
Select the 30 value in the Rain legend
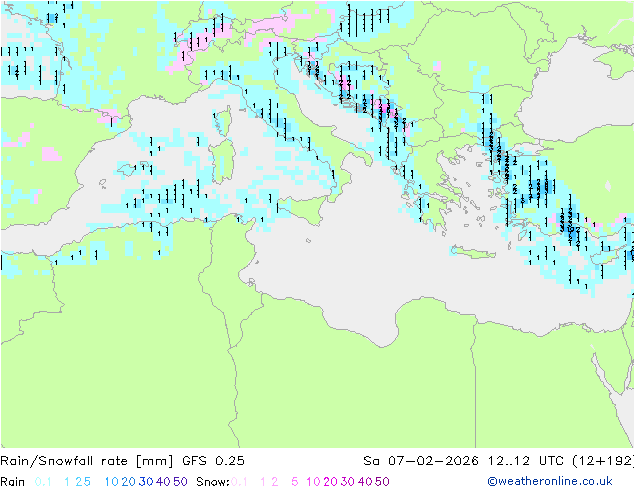point(146,482)
